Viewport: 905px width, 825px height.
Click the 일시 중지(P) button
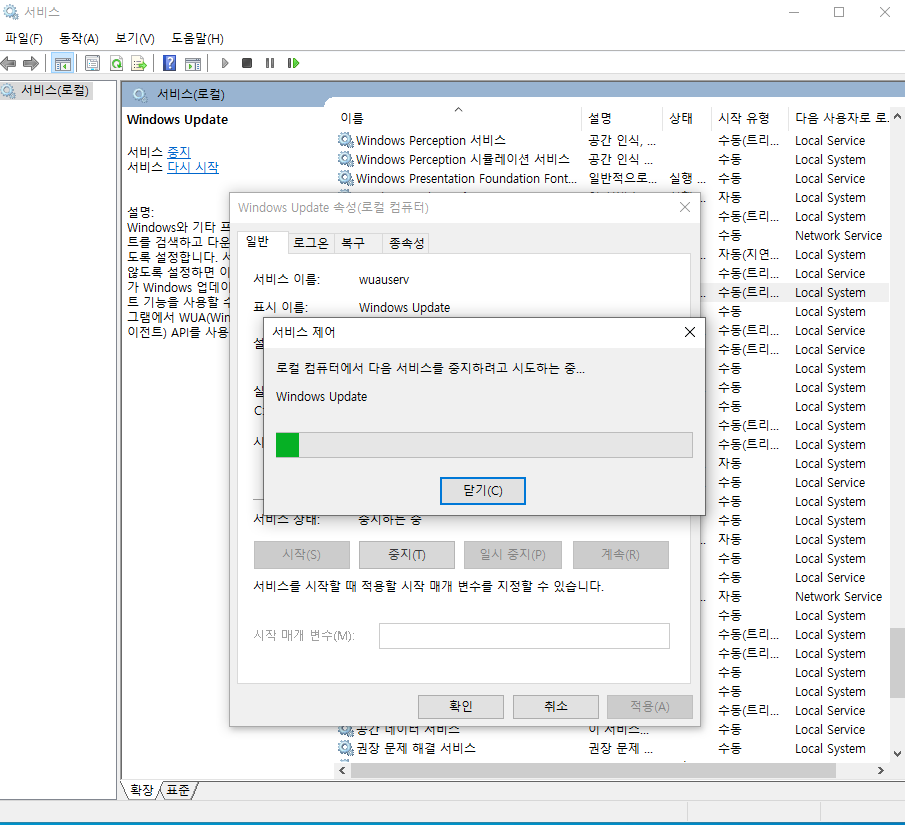(513, 555)
